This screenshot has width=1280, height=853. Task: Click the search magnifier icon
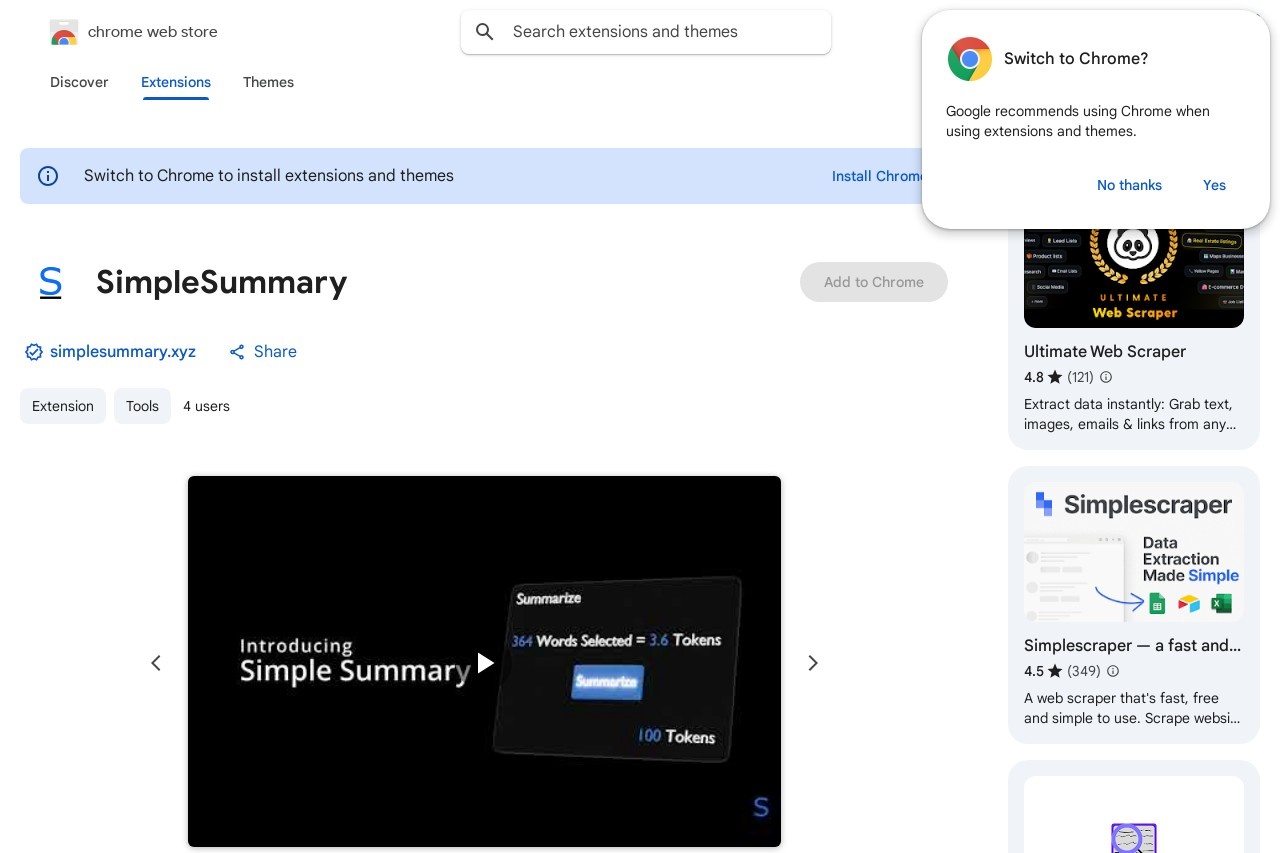tap(485, 32)
